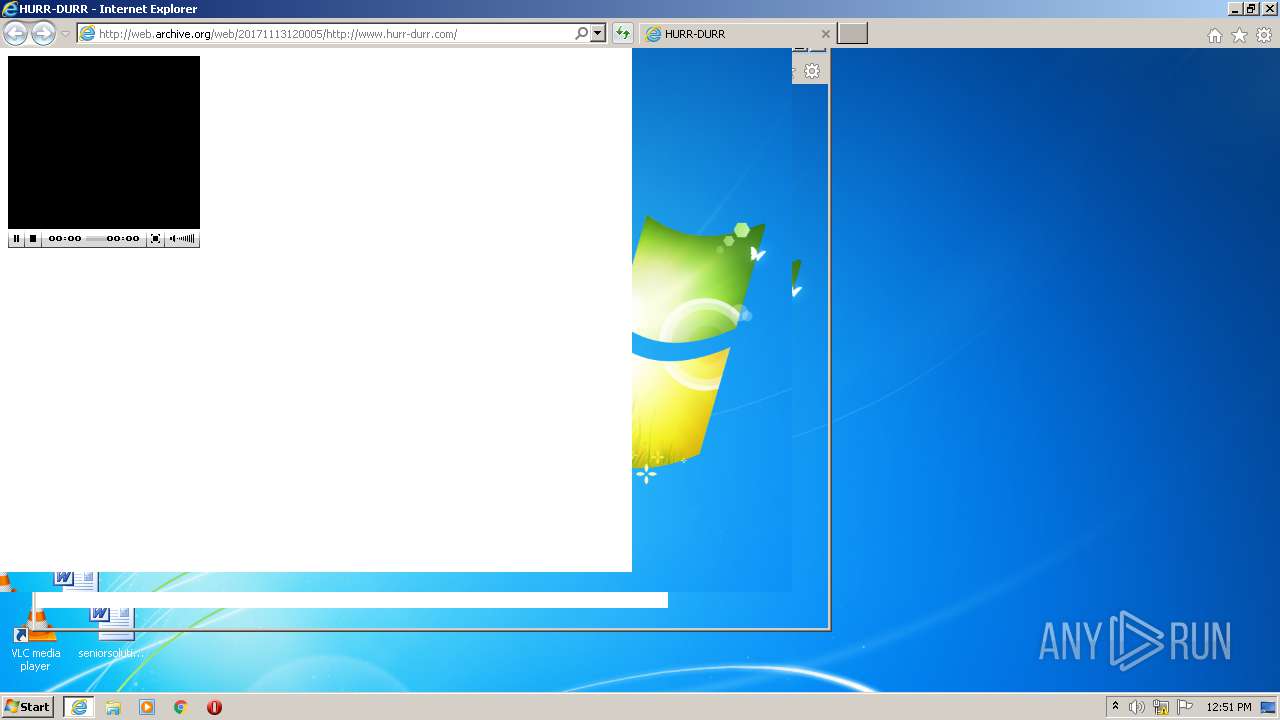
Task: Click the address bar URL field
Action: 326,33
